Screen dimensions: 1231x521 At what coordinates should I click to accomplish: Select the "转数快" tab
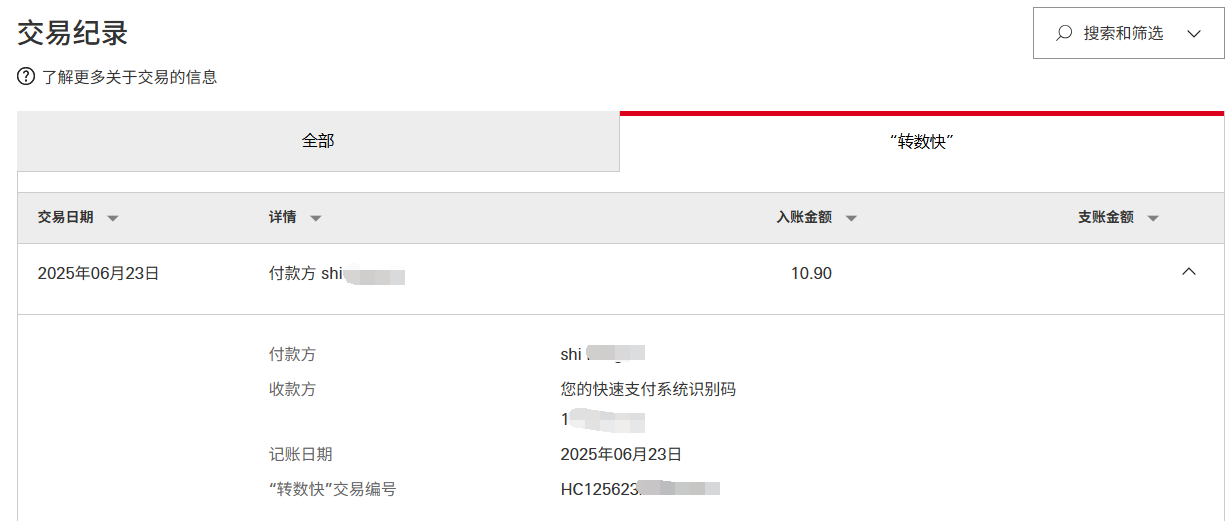pyautogui.click(x=921, y=142)
